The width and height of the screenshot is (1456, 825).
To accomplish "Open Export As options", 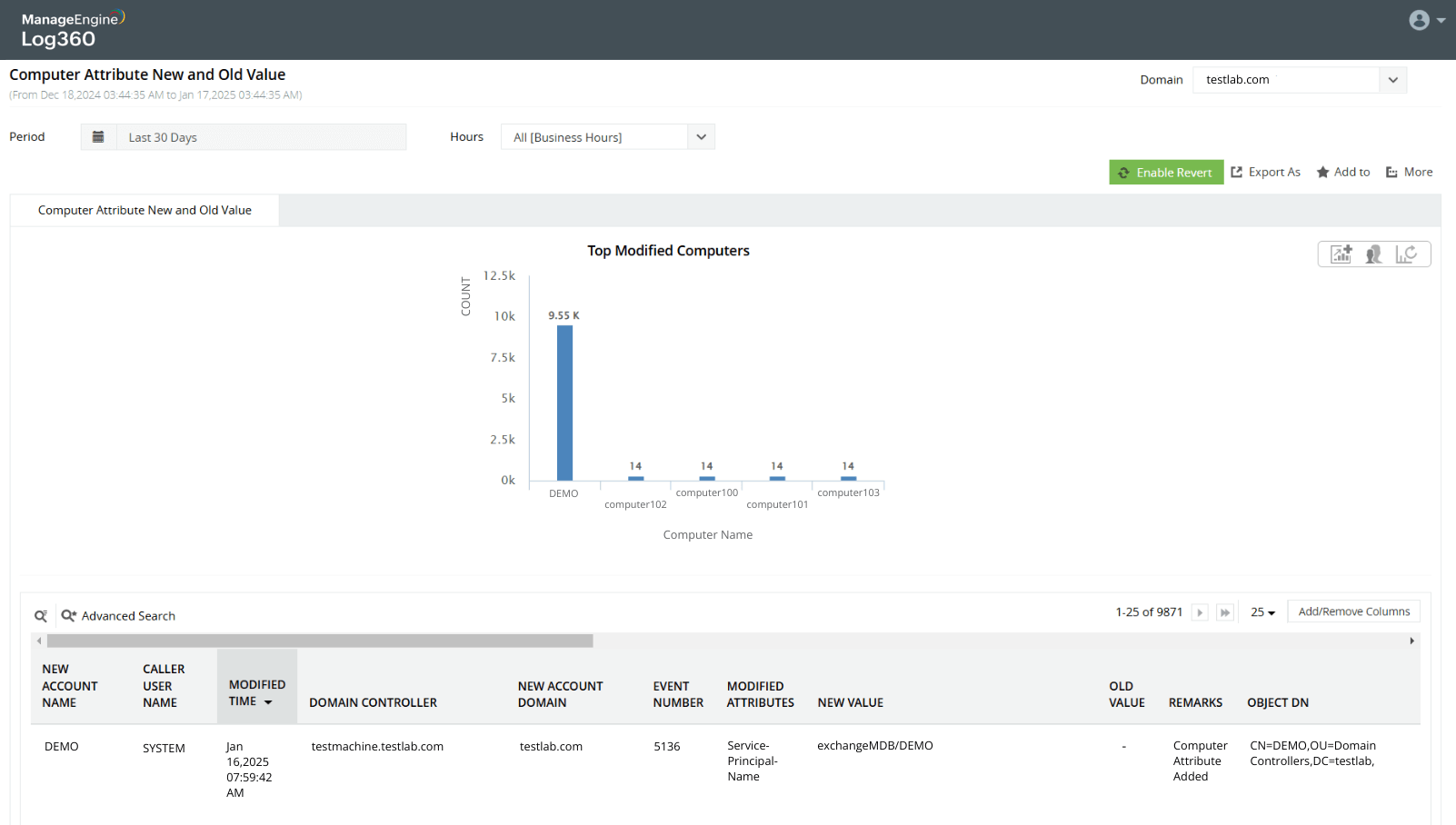I will click(1265, 172).
